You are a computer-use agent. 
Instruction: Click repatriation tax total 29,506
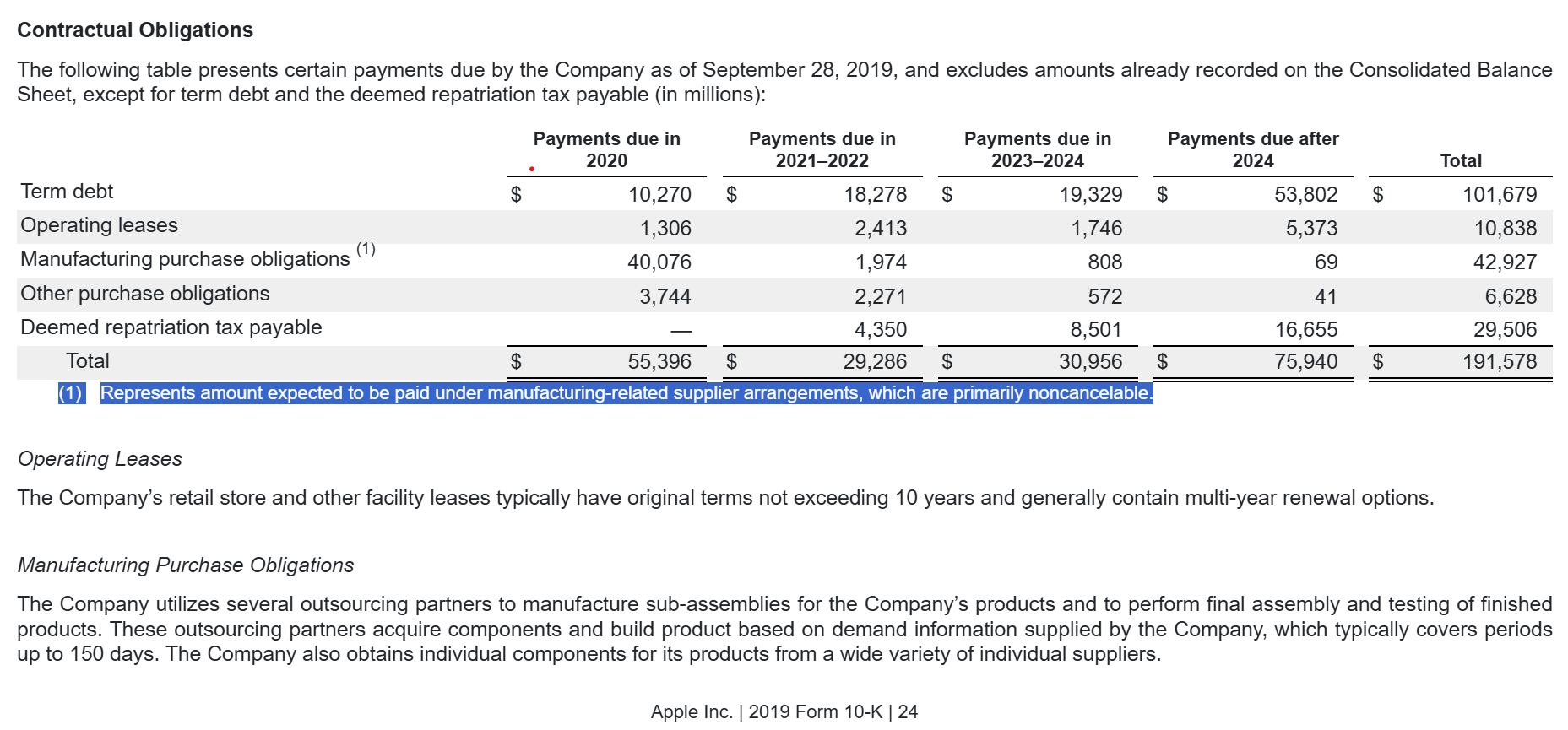pos(1506,330)
